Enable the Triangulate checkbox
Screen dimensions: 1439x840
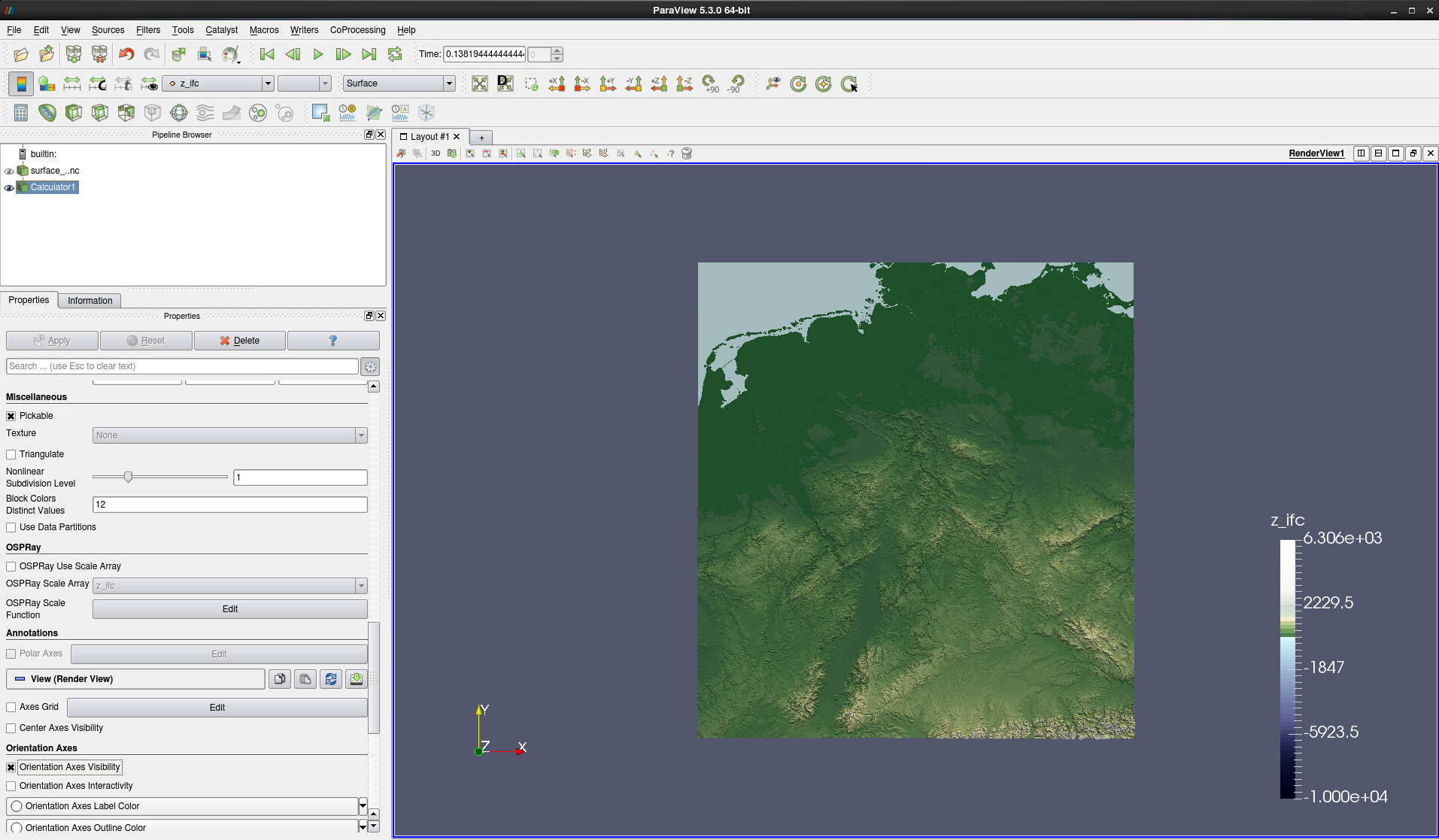11,455
